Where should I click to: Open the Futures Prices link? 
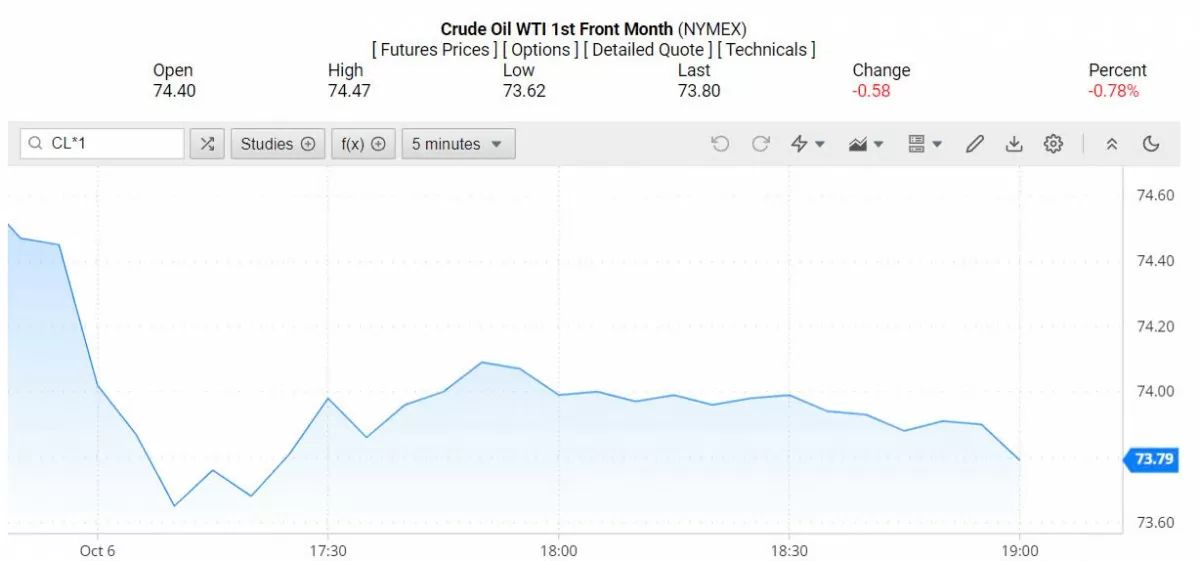(x=434, y=49)
